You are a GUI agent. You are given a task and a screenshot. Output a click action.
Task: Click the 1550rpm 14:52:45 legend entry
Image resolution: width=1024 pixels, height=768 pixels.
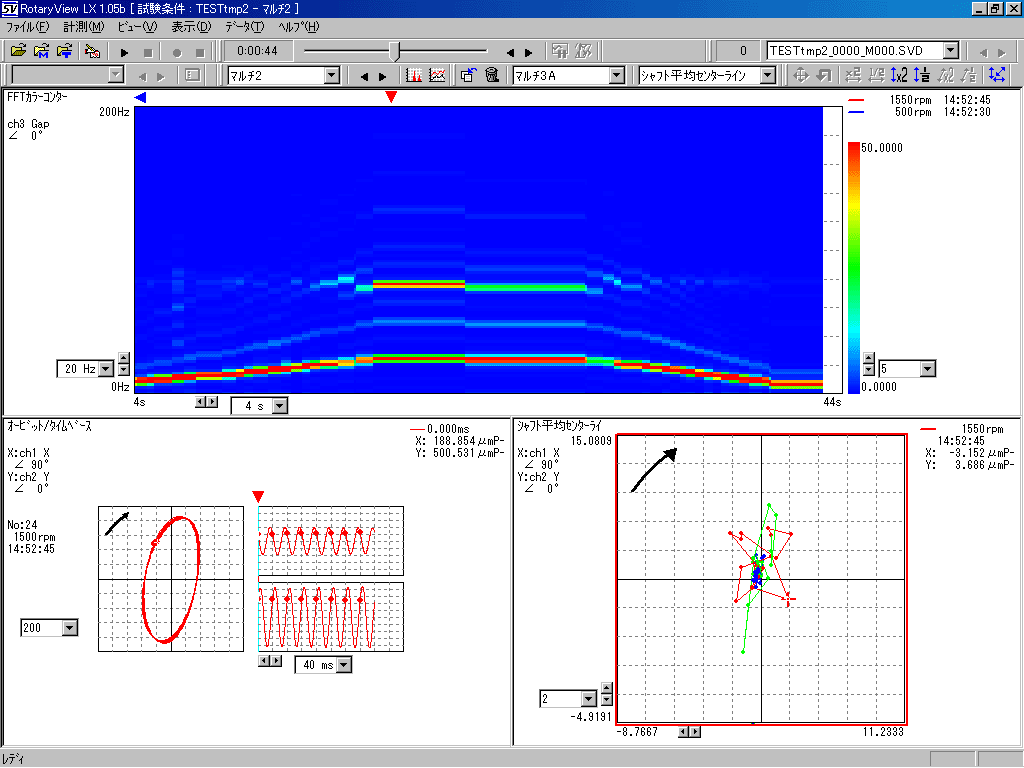[x=920, y=100]
